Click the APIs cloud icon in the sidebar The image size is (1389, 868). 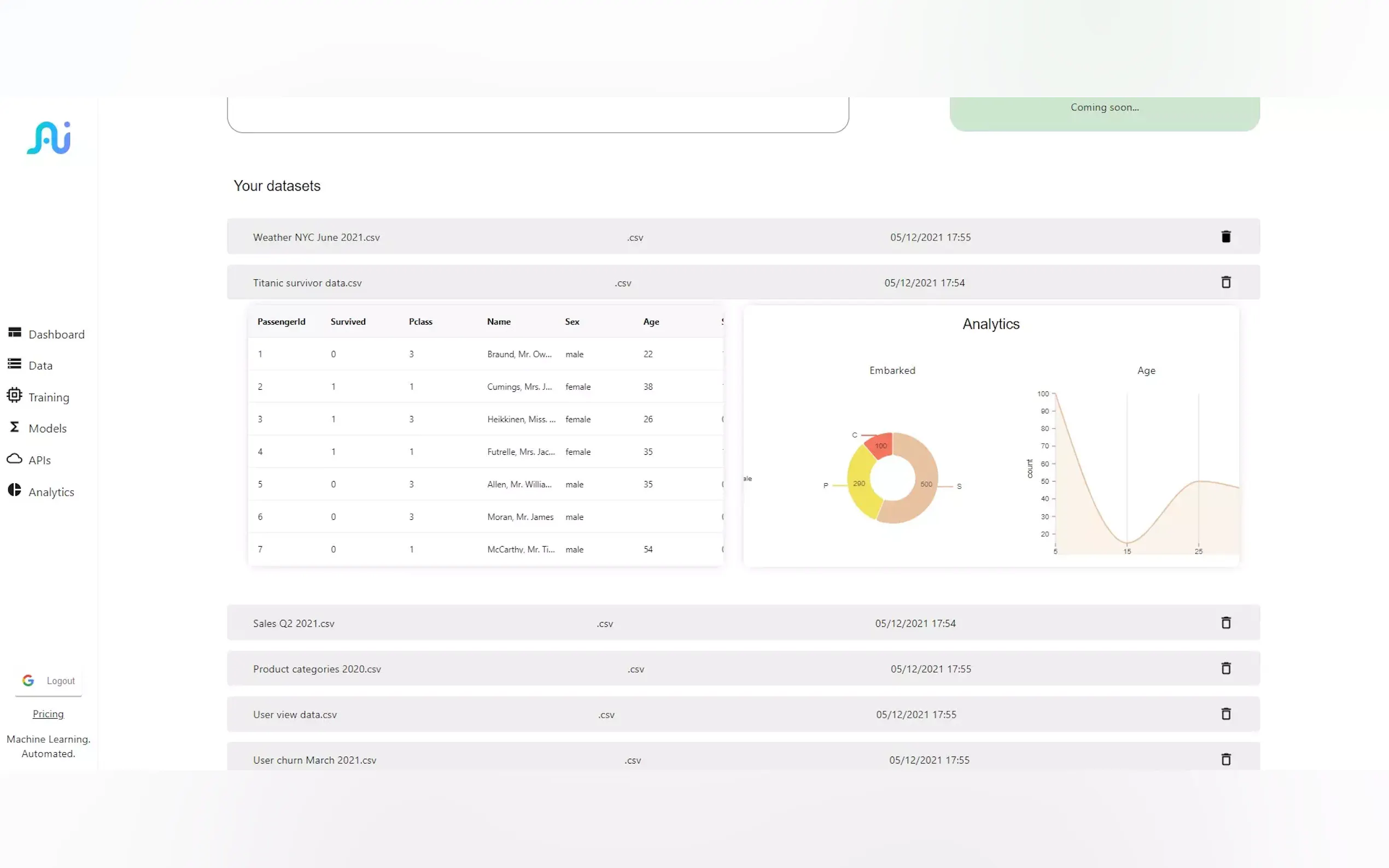coord(14,459)
